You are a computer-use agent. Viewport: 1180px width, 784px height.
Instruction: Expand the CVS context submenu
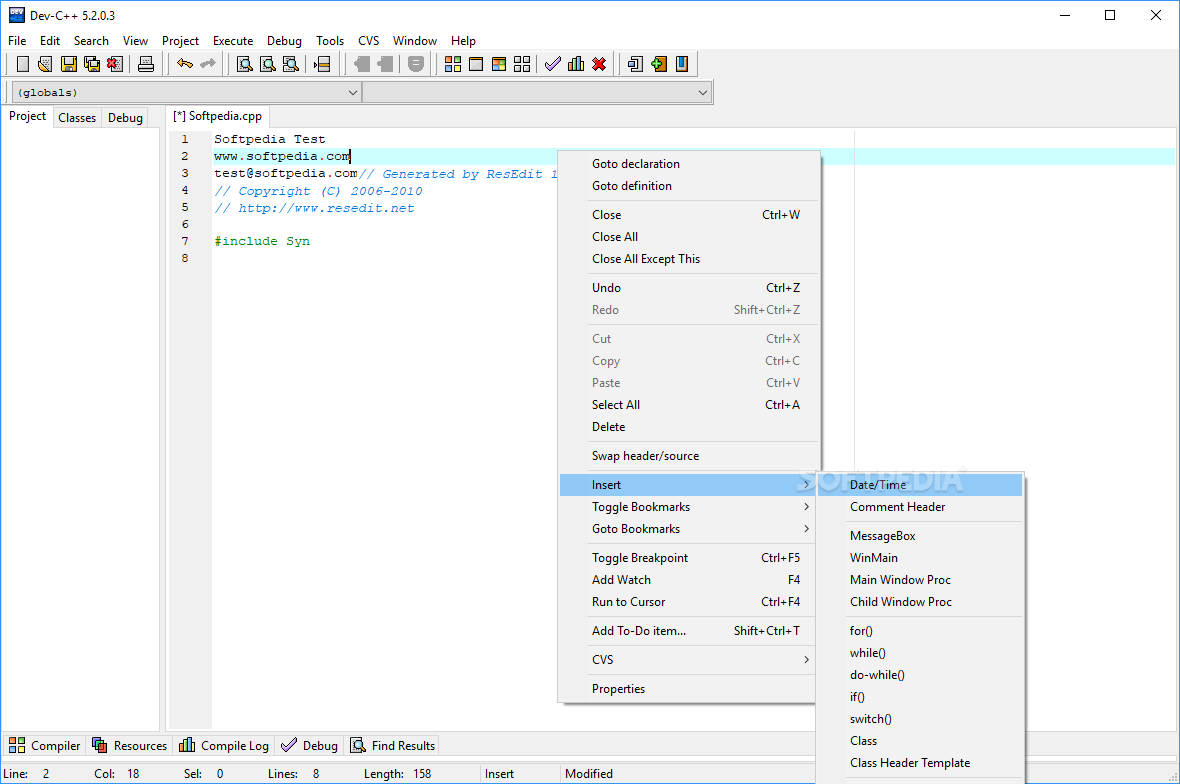(689, 659)
